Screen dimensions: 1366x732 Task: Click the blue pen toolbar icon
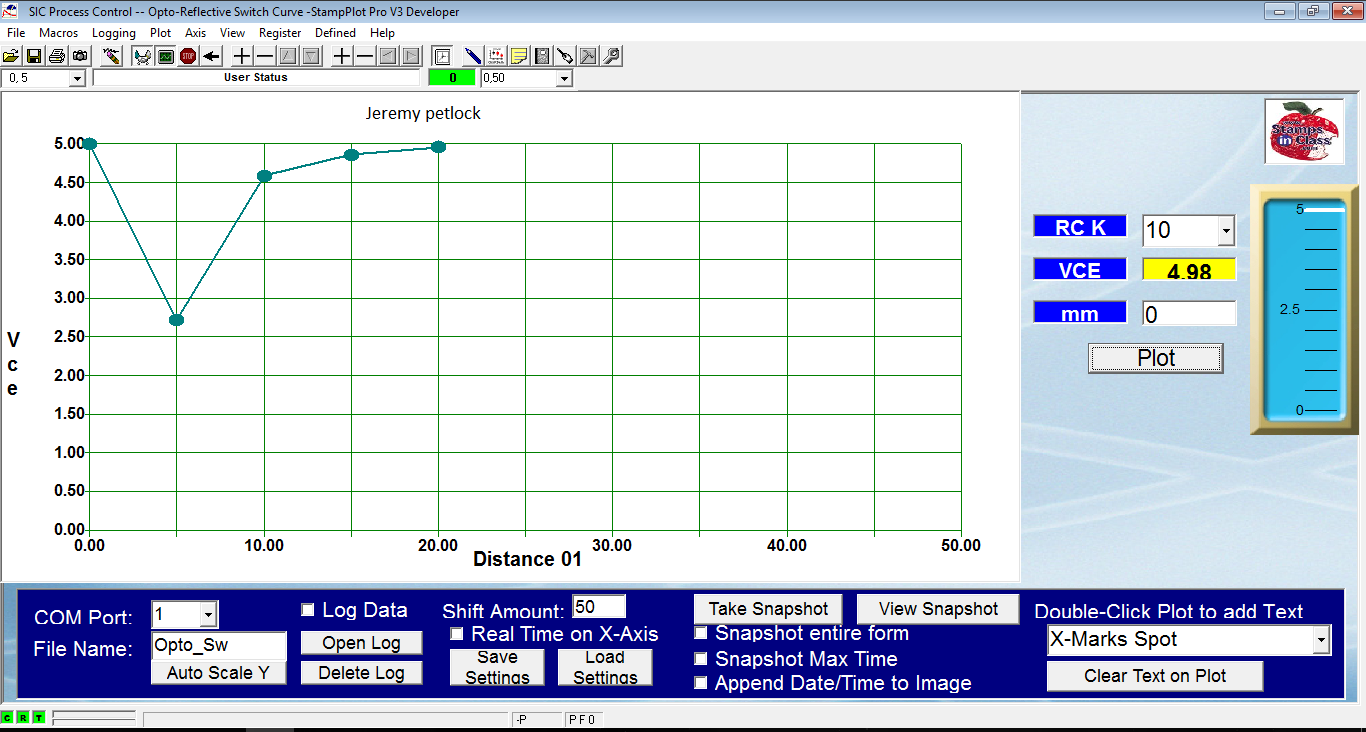click(x=472, y=56)
